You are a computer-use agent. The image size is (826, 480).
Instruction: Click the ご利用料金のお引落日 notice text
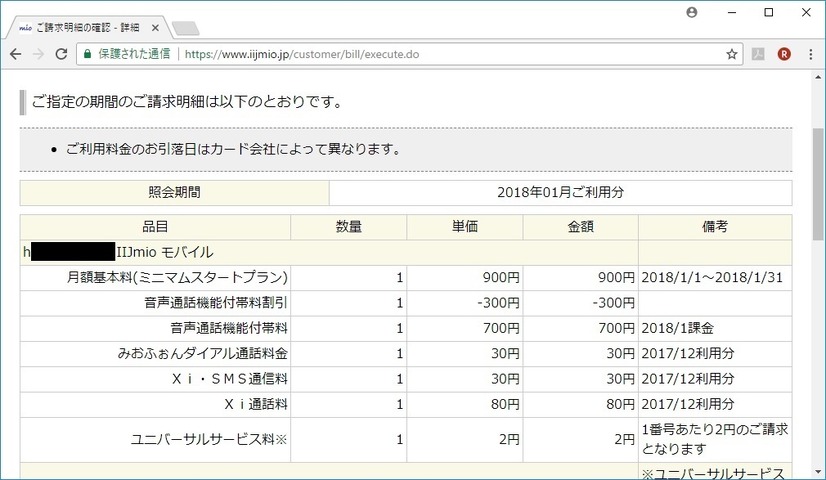point(233,149)
